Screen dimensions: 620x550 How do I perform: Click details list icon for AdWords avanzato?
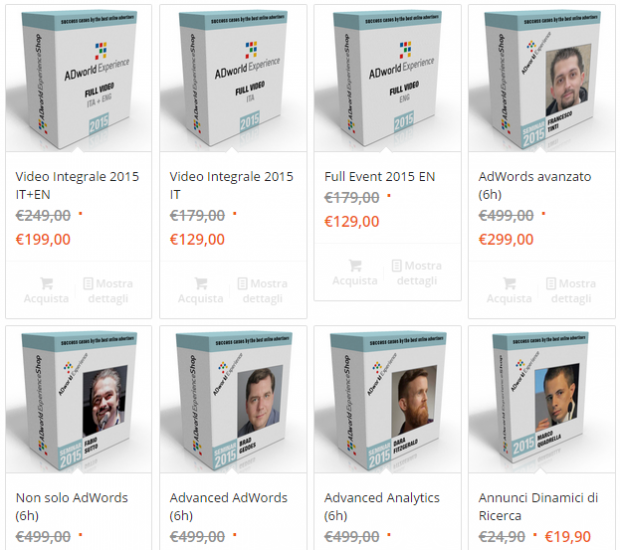tap(551, 284)
